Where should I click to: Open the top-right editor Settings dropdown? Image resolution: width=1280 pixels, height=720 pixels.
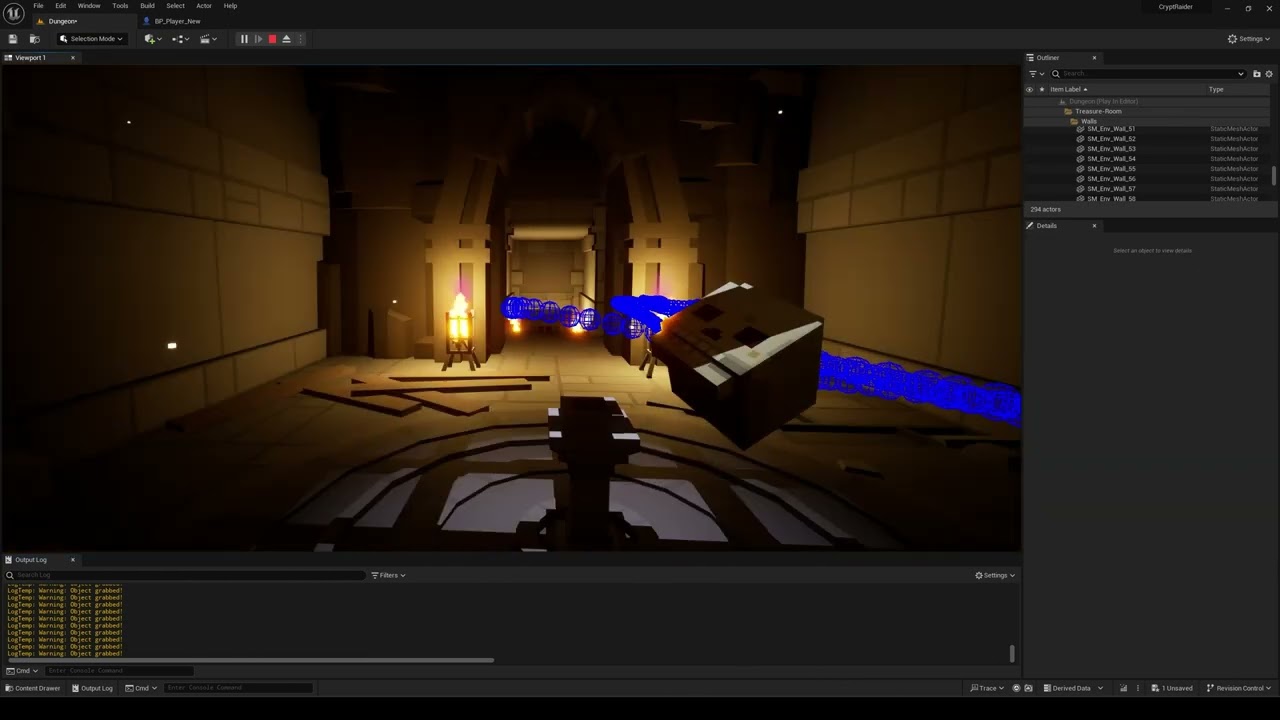pyautogui.click(x=1249, y=39)
